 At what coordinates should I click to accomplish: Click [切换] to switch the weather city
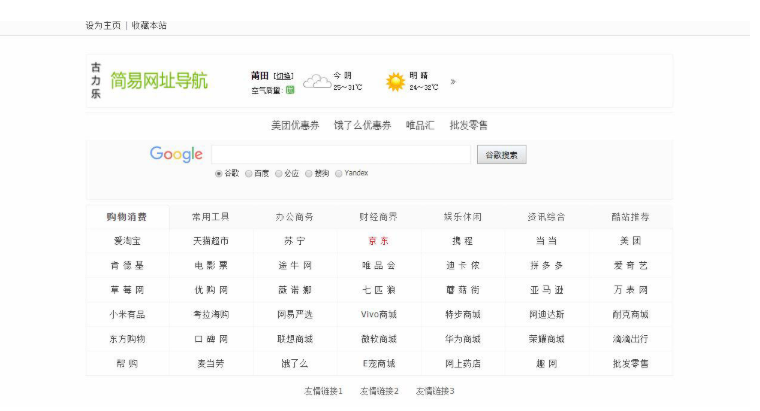click(x=285, y=75)
